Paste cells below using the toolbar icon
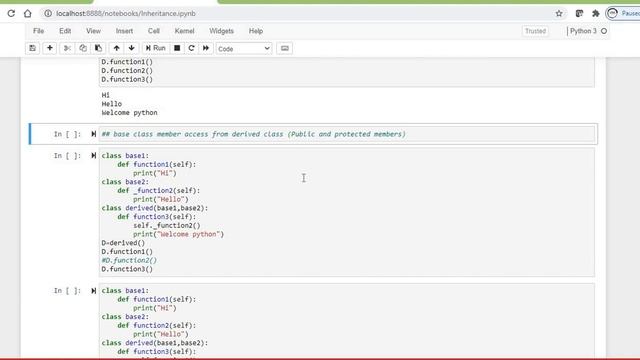Image resolution: width=640 pixels, height=360 pixels. (x=98, y=48)
